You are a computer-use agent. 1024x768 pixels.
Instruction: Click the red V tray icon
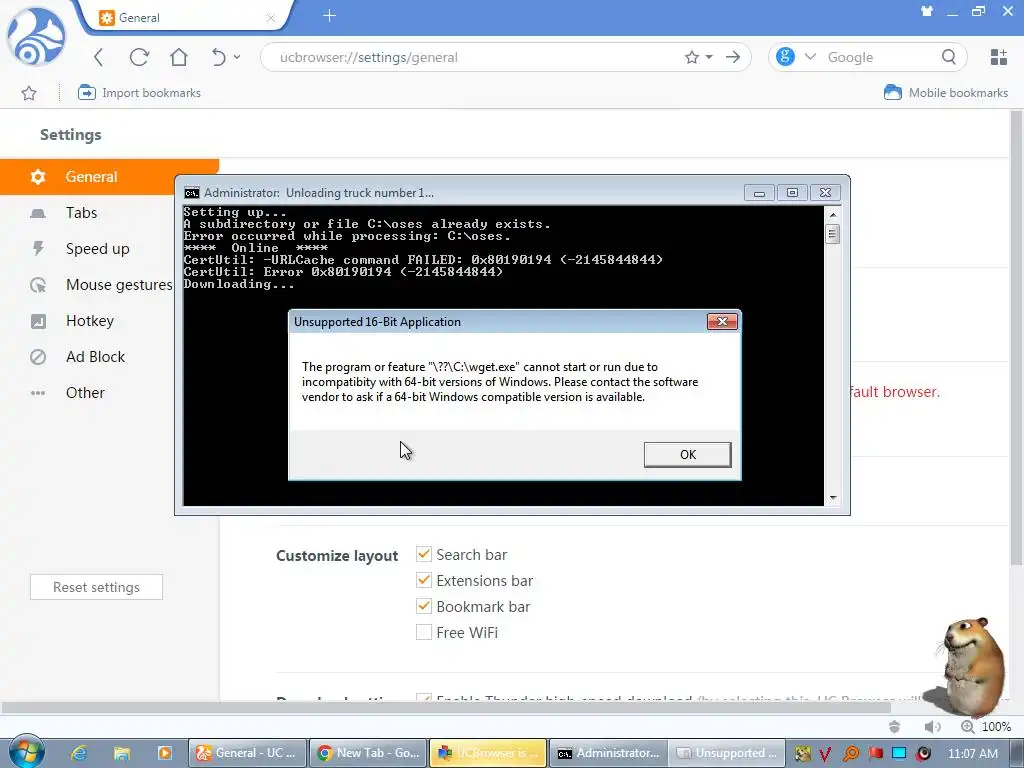825,754
